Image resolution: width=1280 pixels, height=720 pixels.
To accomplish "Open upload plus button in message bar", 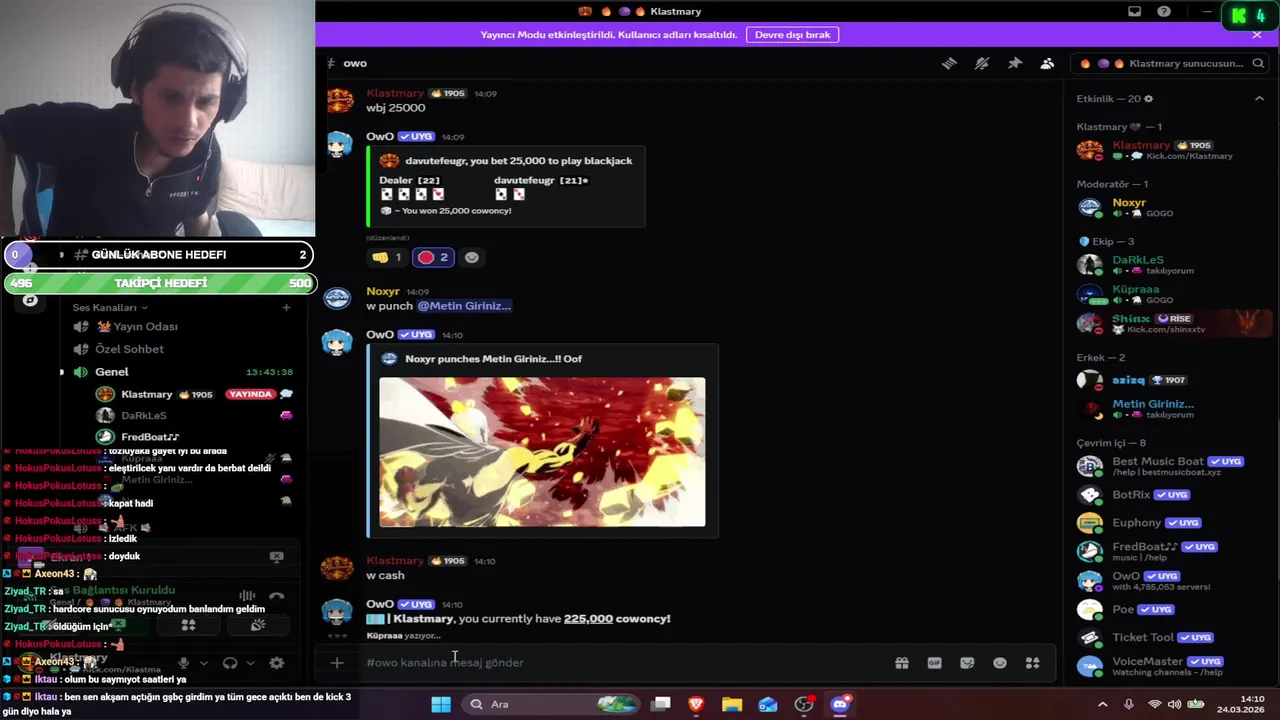I will point(337,662).
